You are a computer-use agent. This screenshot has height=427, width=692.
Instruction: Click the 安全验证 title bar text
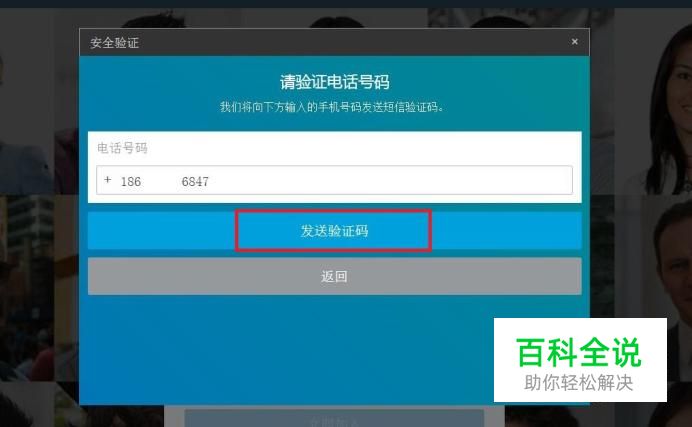(114, 43)
